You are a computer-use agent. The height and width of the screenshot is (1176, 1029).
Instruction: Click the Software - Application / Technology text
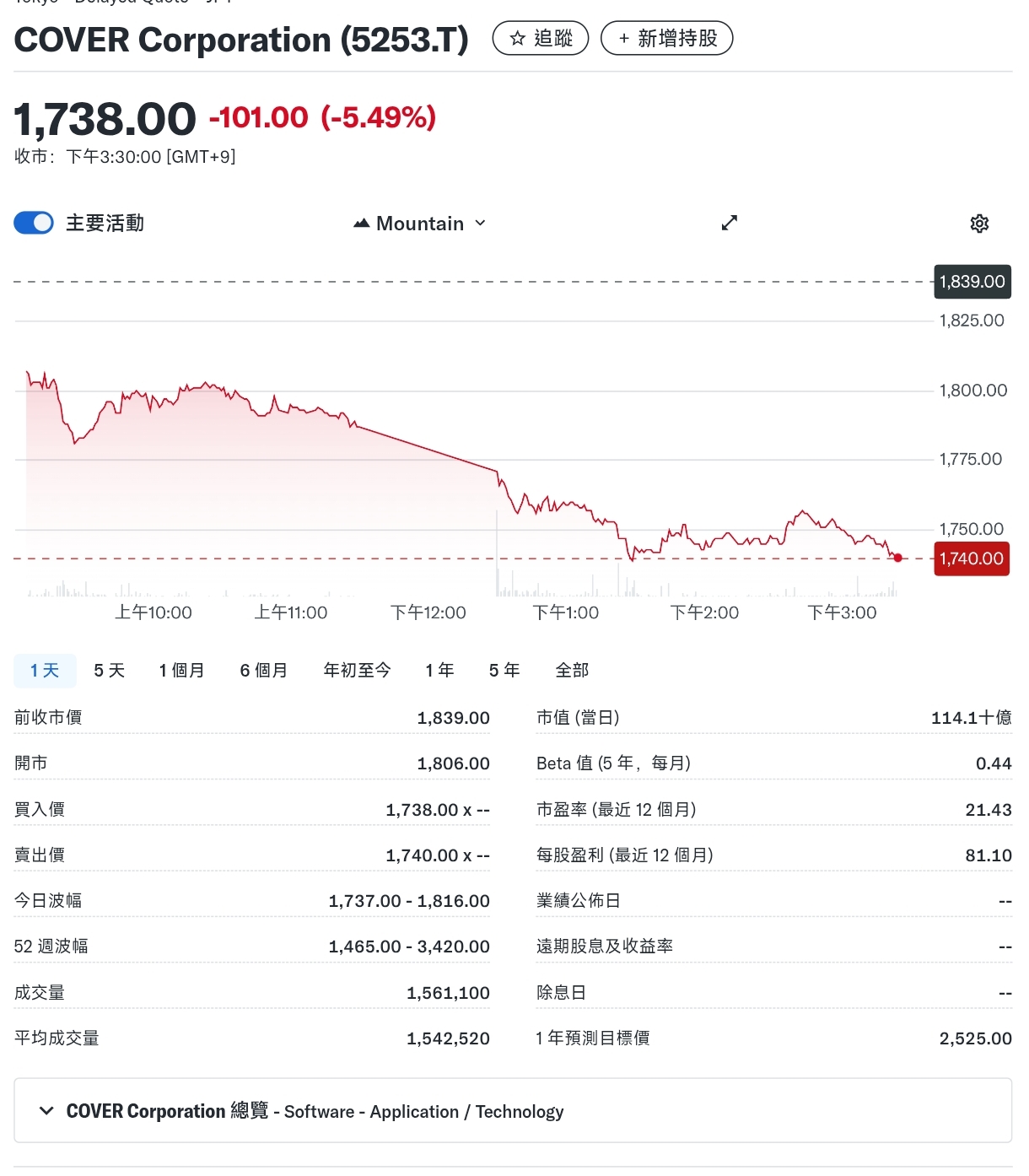pyautogui.click(x=423, y=1112)
